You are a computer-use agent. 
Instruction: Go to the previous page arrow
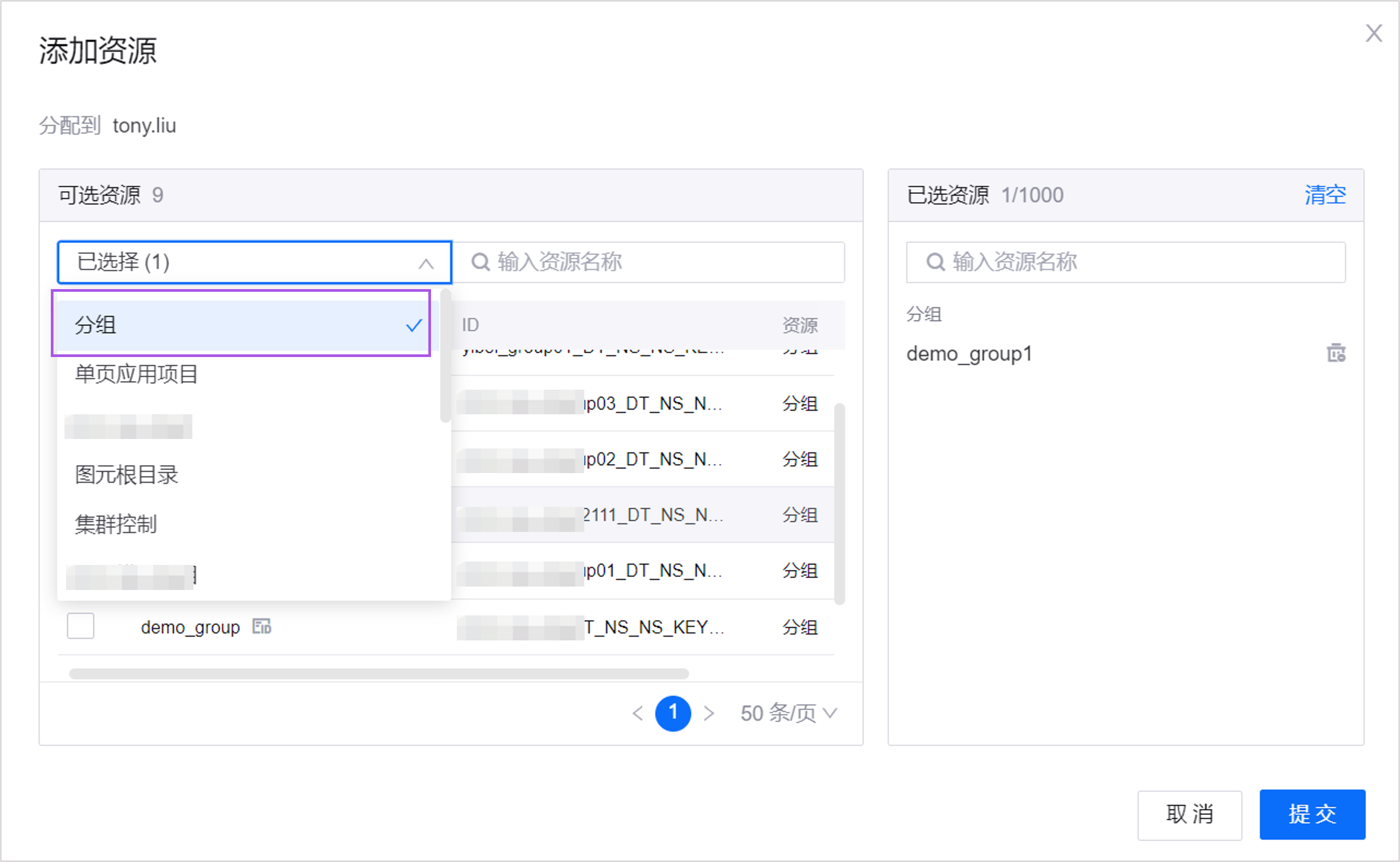[638, 713]
